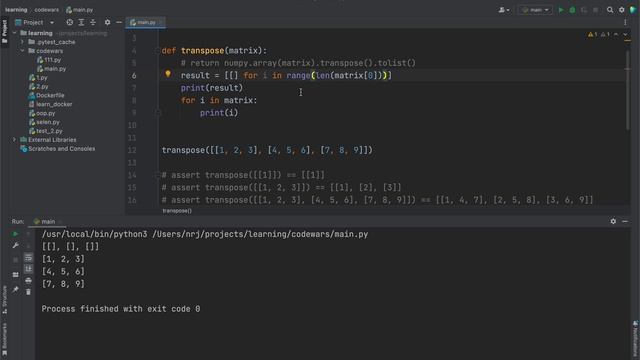
Task: Select 111.py in project tree
Action: (x=49, y=60)
